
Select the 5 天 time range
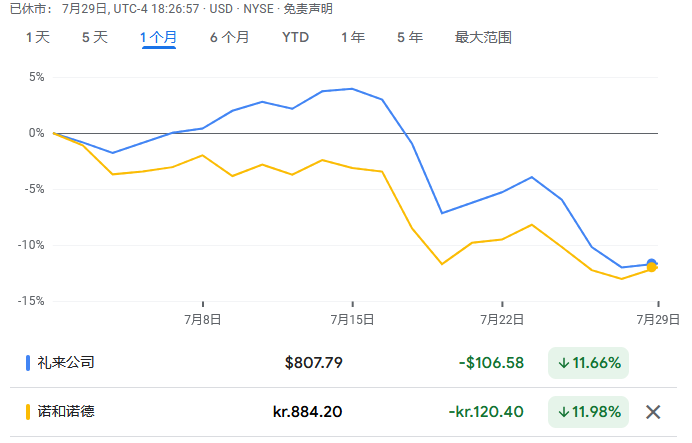94,38
